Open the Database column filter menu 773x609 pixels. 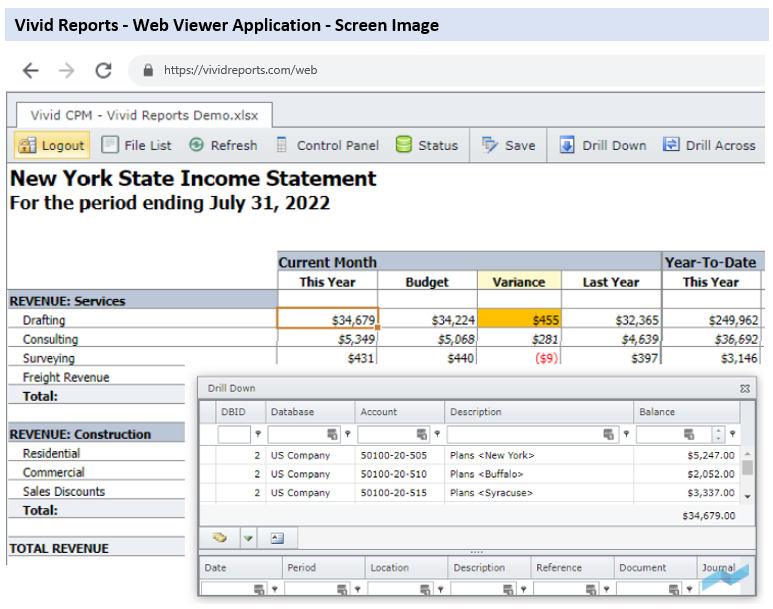click(x=348, y=434)
